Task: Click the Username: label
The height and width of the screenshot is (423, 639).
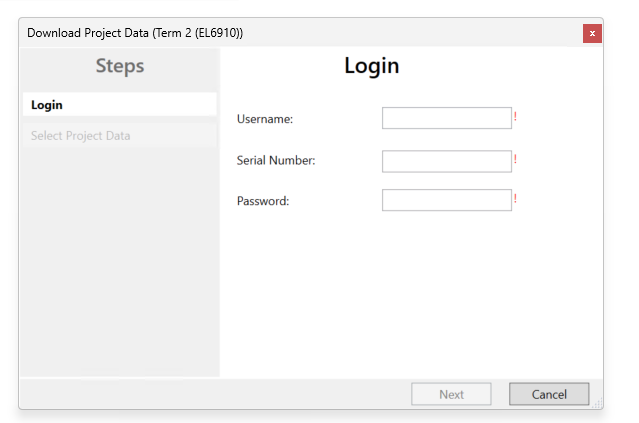Action: click(265, 119)
